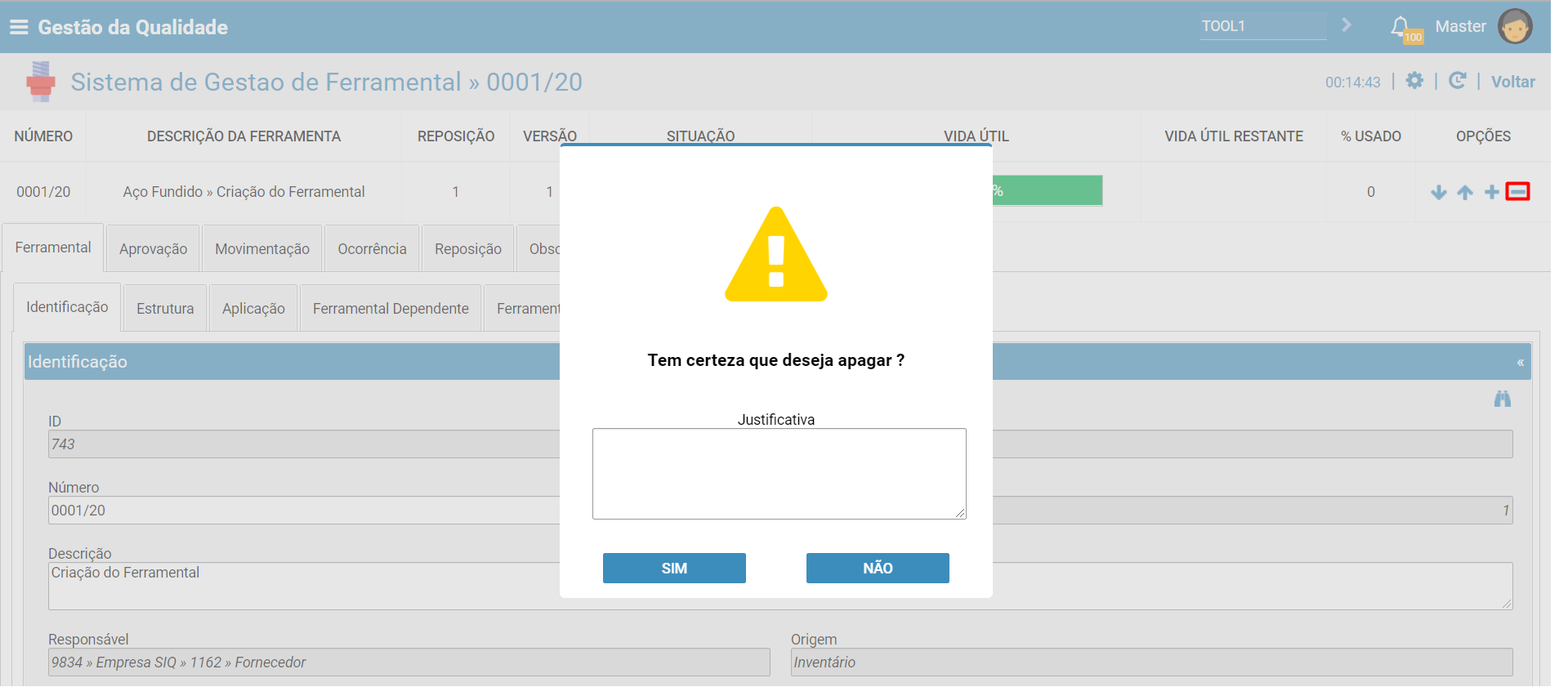Select the Aplicação sub-tab

253,309
